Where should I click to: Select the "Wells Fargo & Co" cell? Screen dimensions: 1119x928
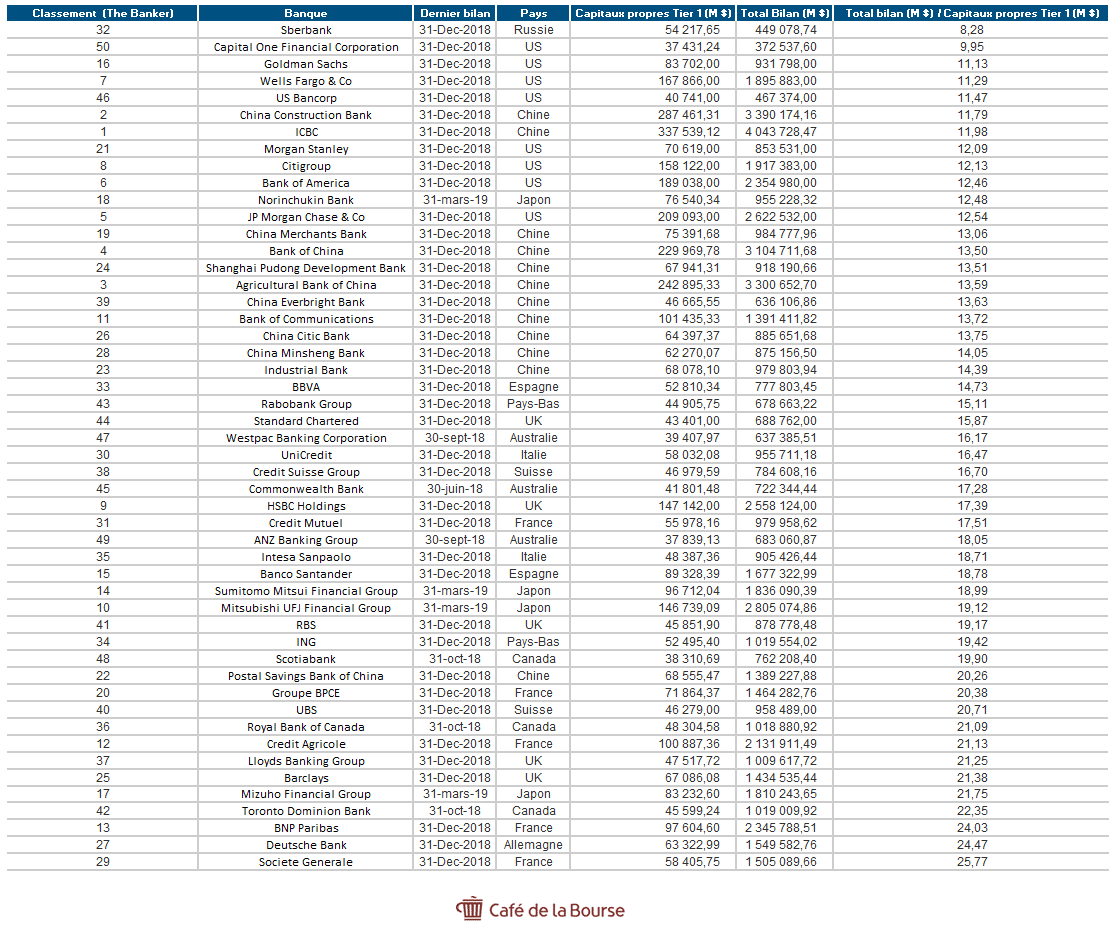pos(306,81)
